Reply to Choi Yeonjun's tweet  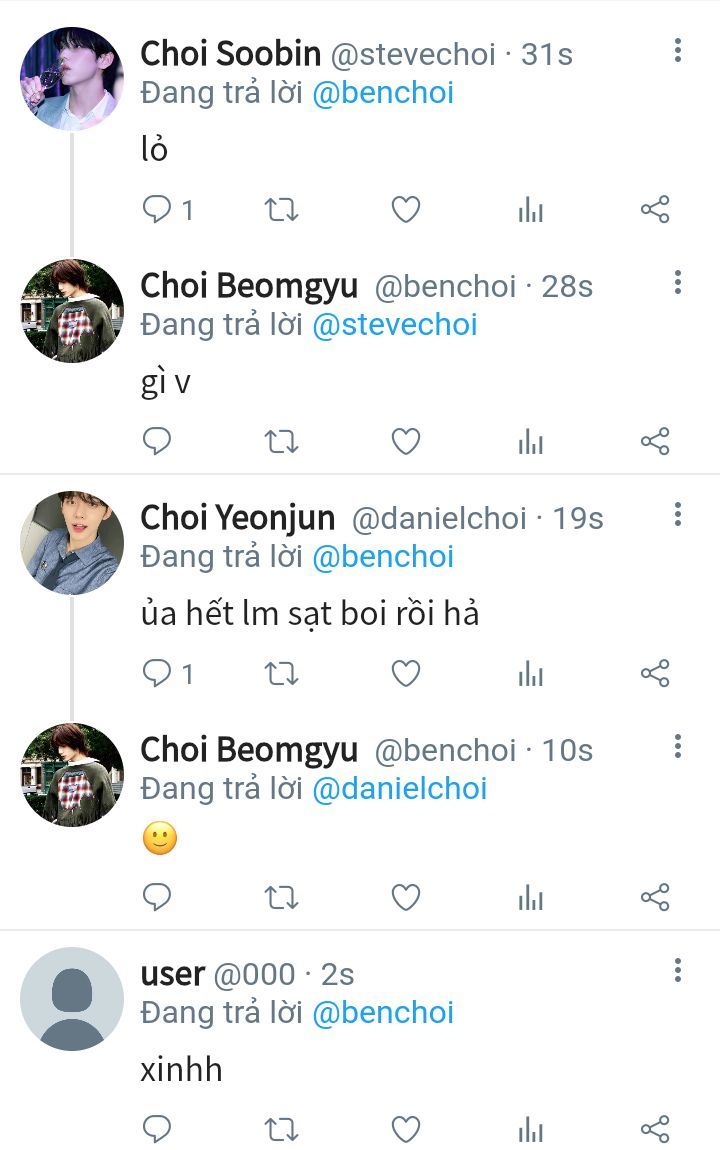pyautogui.click(x=158, y=674)
